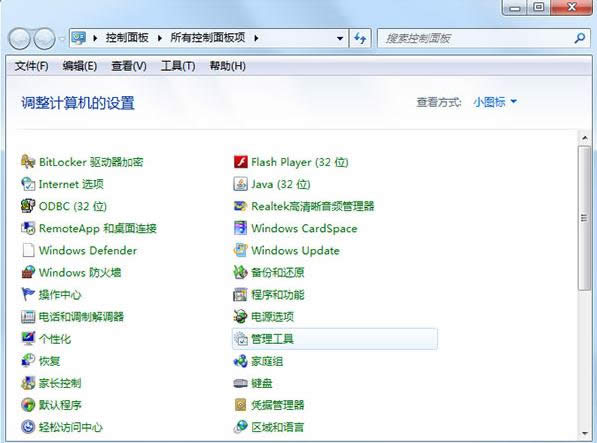
Task: Click the 区域和语言 icon
Action: click(x=241, y=427)
